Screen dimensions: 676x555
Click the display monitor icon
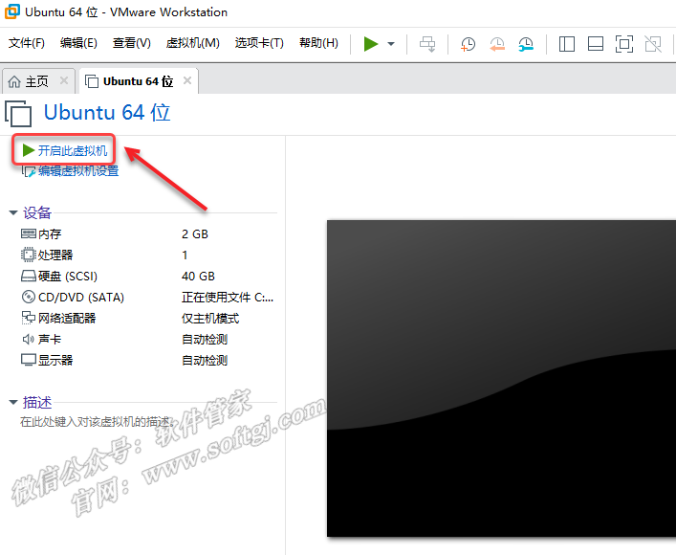click(x=28, y=360)
